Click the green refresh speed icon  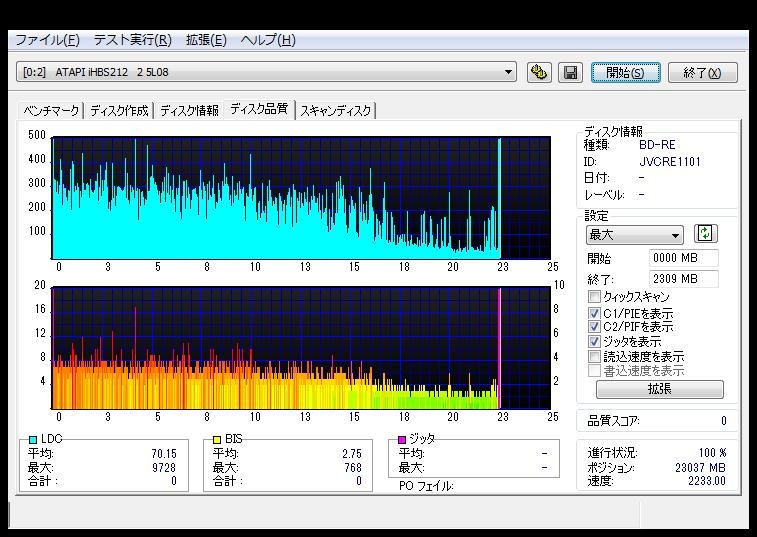(x=706, y=234)
